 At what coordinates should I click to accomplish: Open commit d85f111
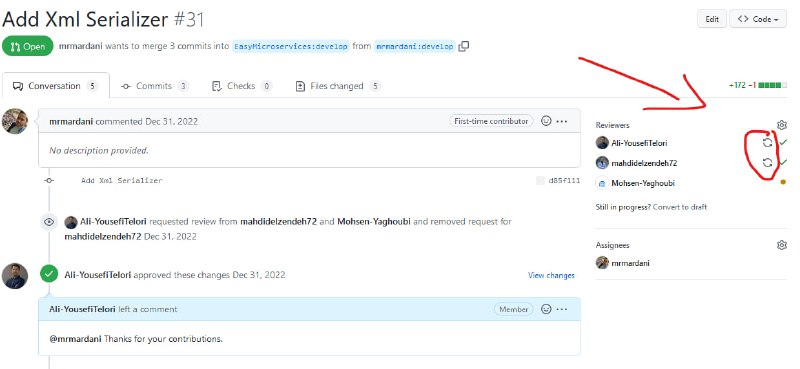coord(564,181)
